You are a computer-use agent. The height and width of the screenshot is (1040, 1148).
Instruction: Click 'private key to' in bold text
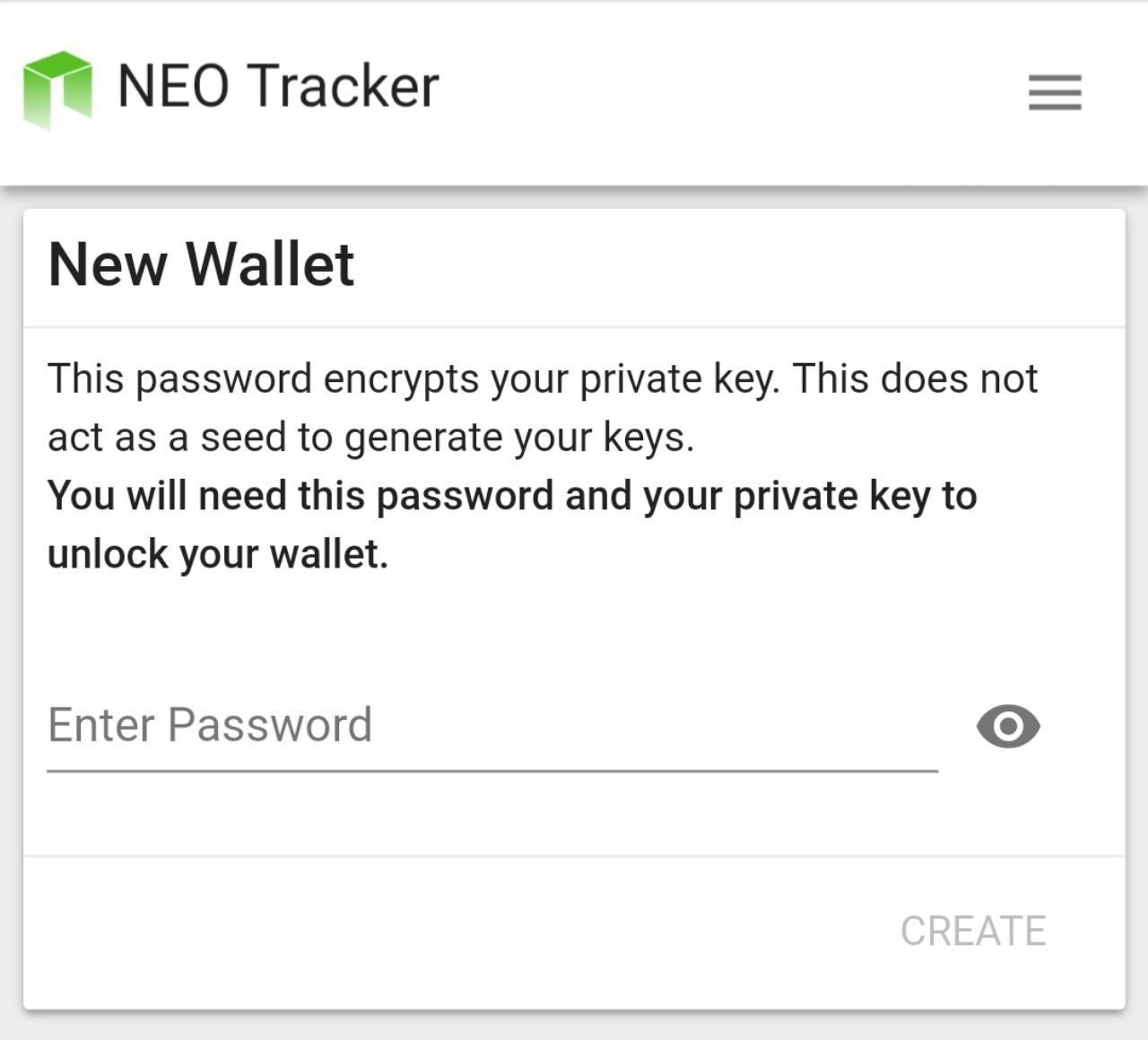point(856,497)
